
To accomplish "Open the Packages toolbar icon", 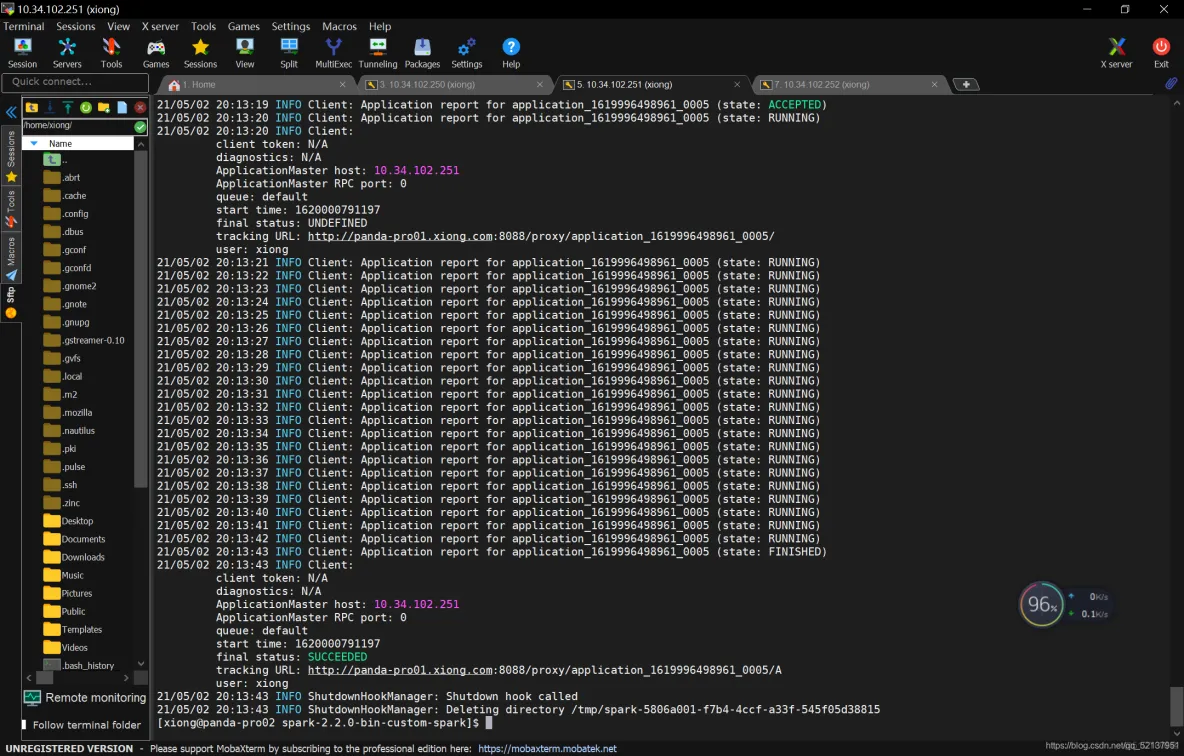I will point(422,53).
